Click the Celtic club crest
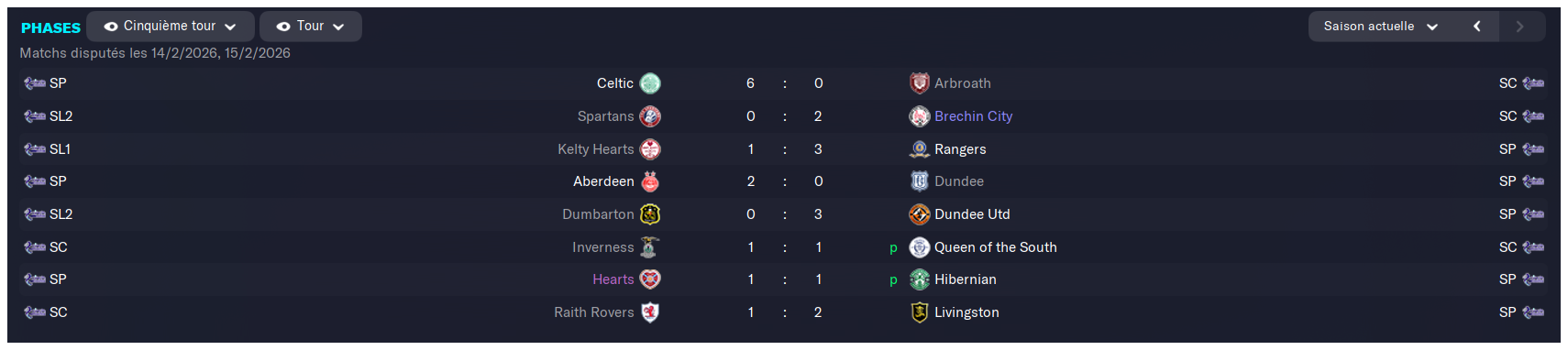The height and width of the screenshot is (350, 1568). coord(650,83)
